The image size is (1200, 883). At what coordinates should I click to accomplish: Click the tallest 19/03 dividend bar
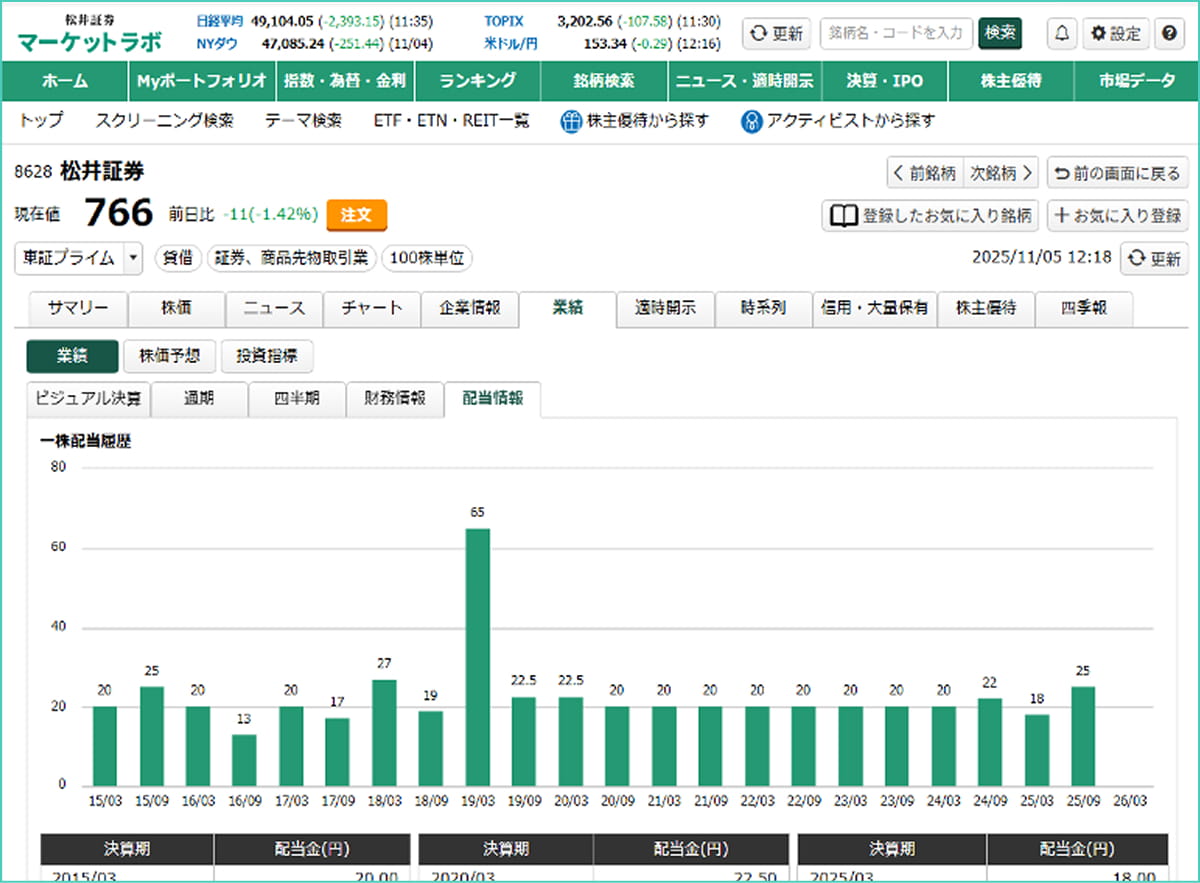click(478, 656)
